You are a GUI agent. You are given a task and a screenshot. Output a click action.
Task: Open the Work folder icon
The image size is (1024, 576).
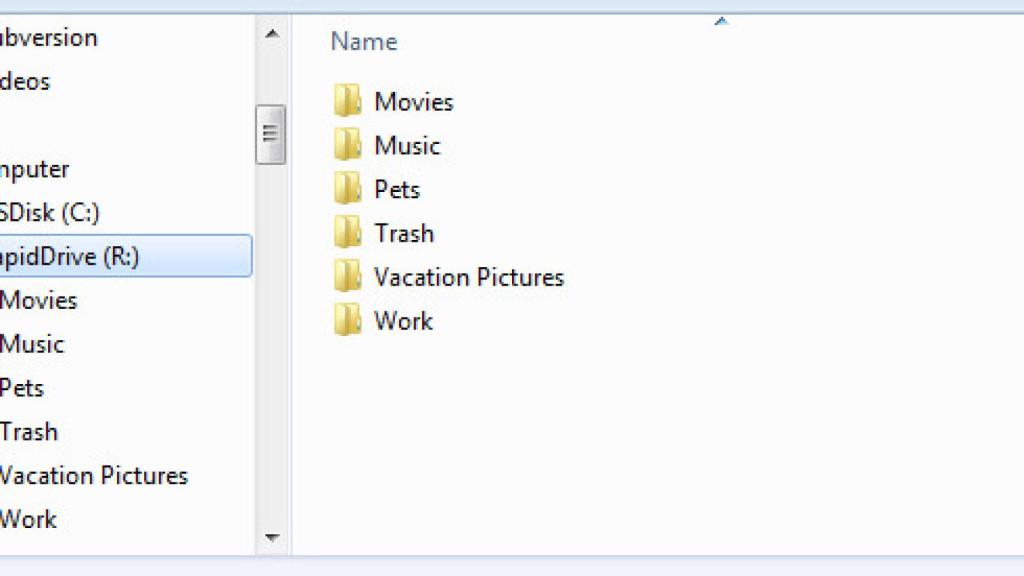tap(348, 321)
